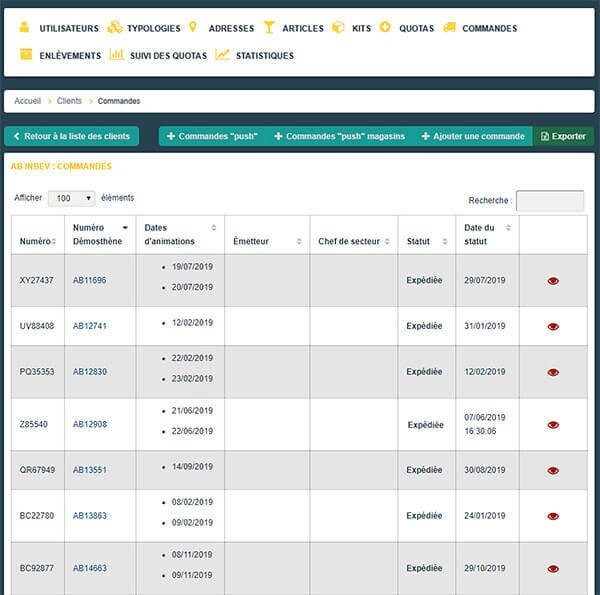Open the Typologies menu
The height and width of the screenshot is (595, 600).
[153, 28]
